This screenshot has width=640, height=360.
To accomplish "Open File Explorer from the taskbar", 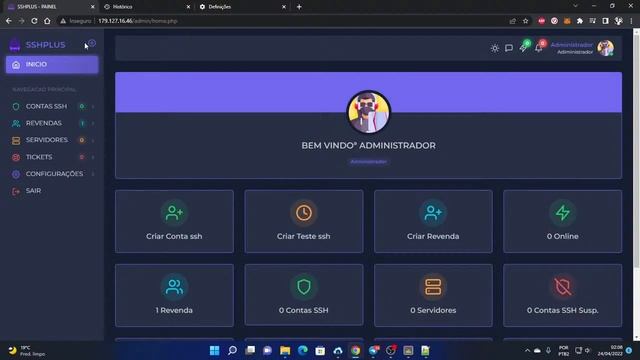I will click(285, 350).
